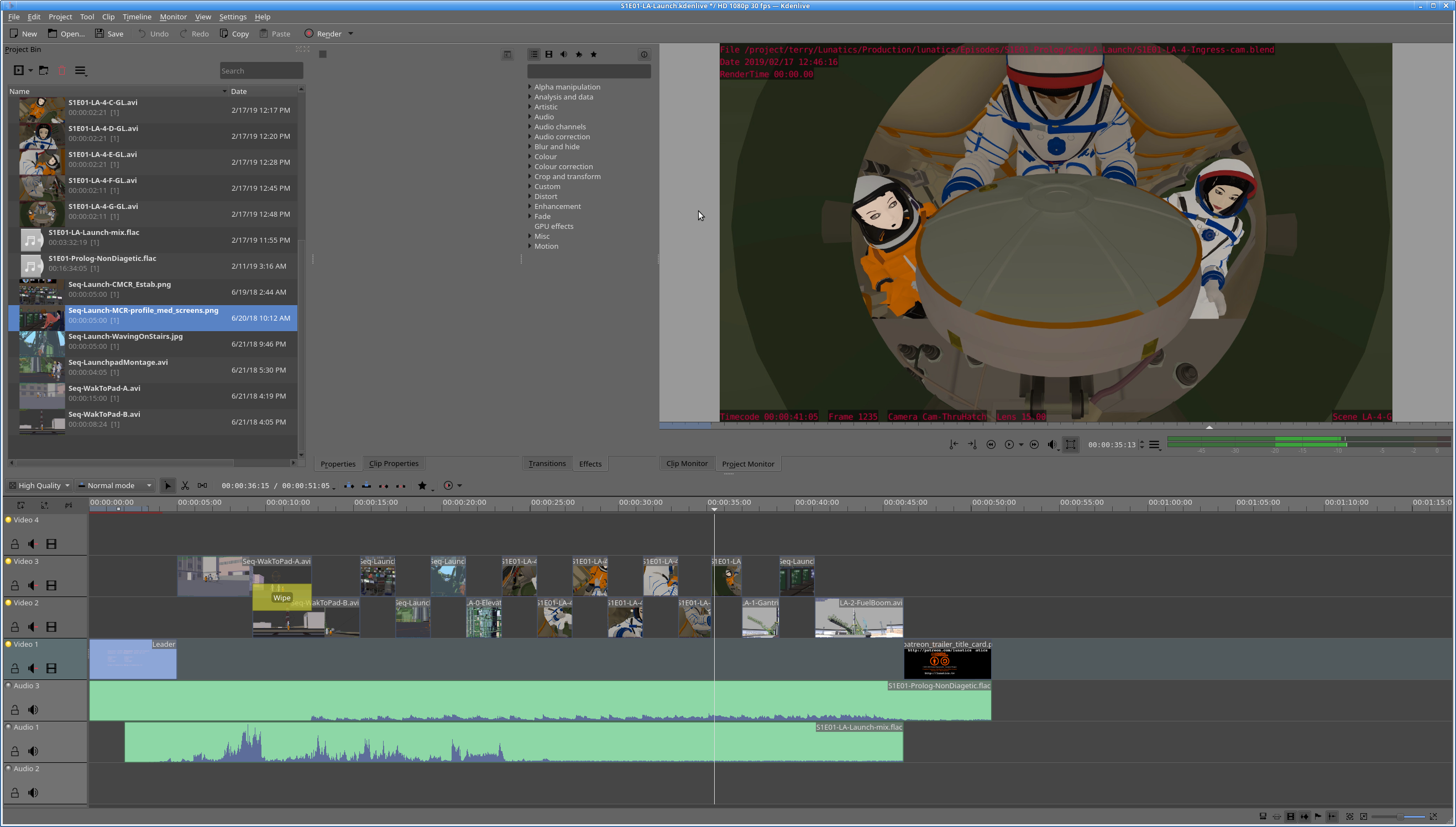Select Seq-LaunchpadMontage.avi in Project Bin
Viewport: 1456px width, 827px height.
118,363
